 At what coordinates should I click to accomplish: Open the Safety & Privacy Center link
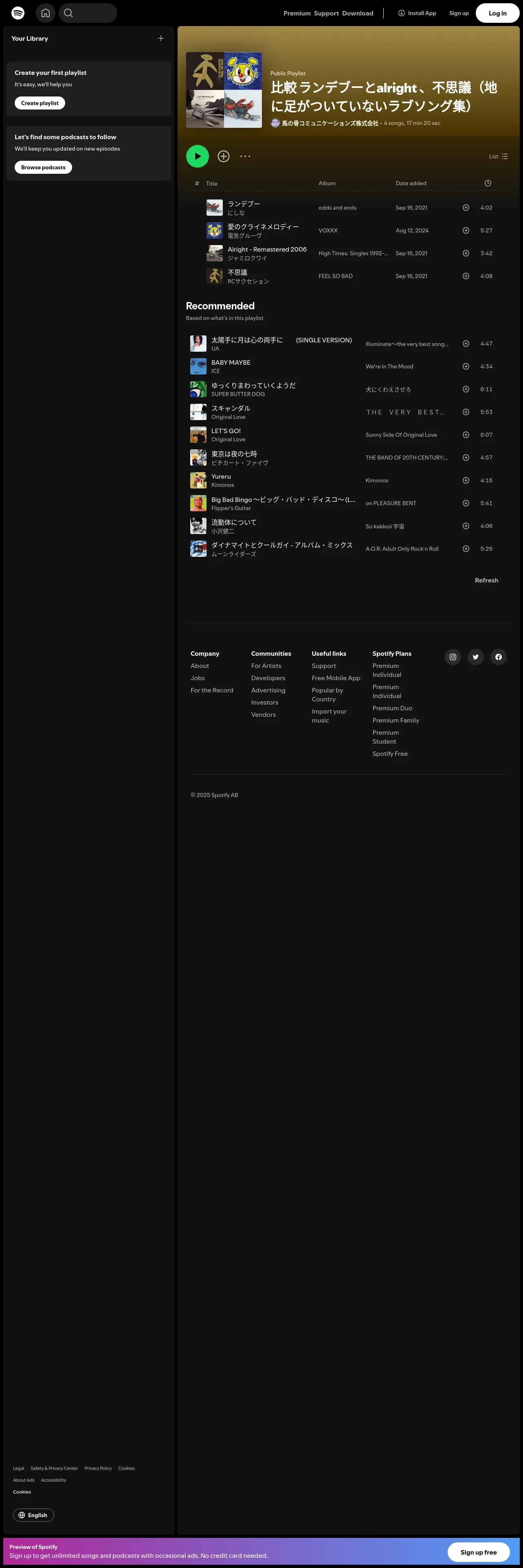point(54,1468)
